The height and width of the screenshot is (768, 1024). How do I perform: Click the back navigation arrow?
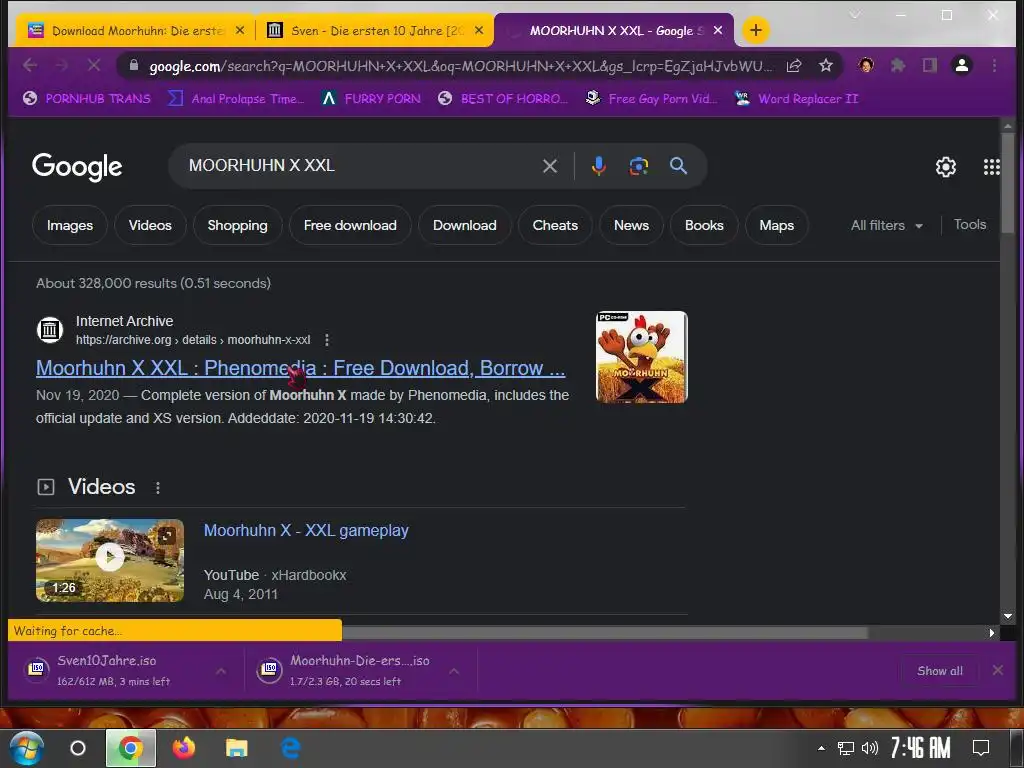30,65
